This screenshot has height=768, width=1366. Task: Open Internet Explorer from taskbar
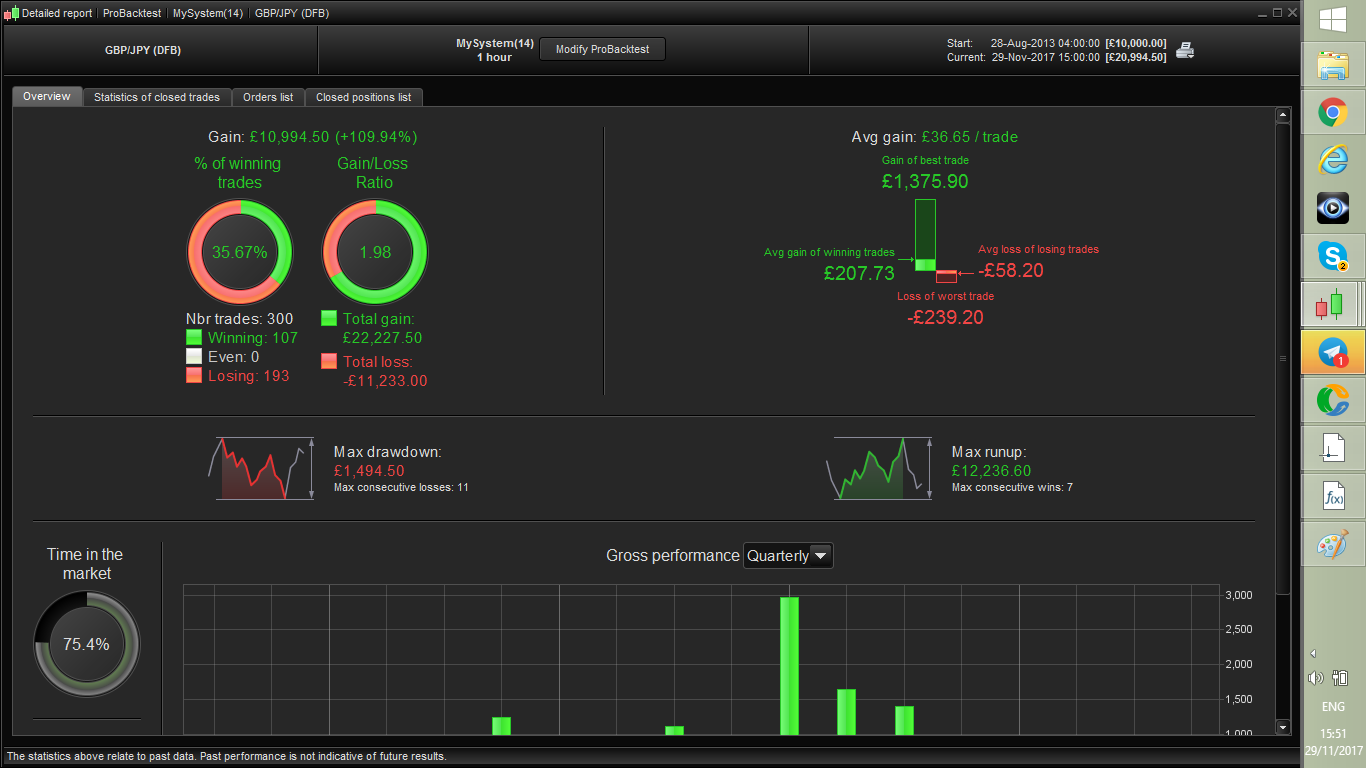tap(1332, 160)
